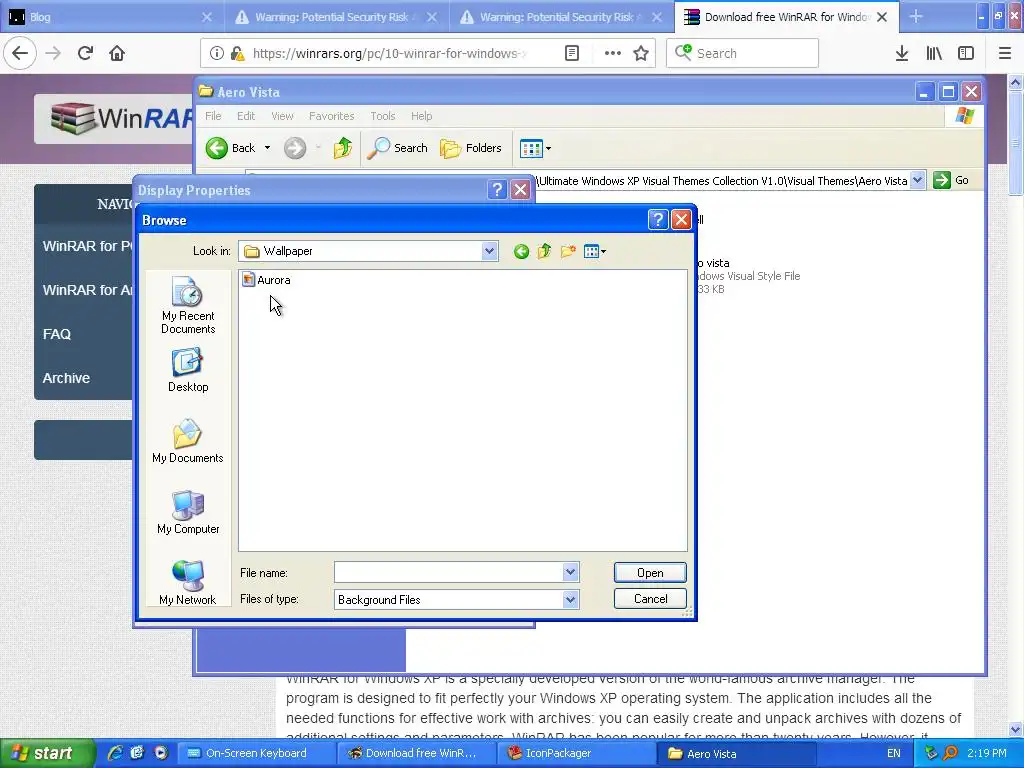
Task: Toggle Firefox sidebar icon
Action: click(x=966, y=54)
